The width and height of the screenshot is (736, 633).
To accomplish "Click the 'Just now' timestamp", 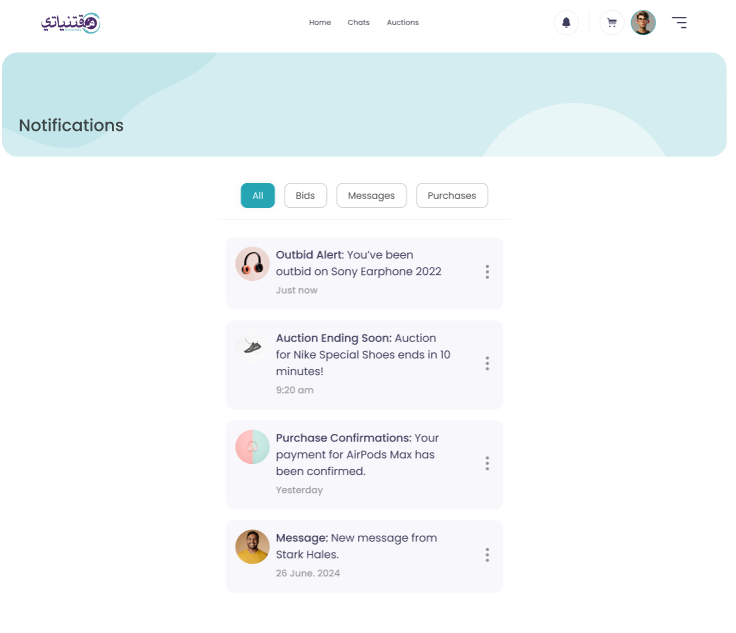I will [297, 290].
